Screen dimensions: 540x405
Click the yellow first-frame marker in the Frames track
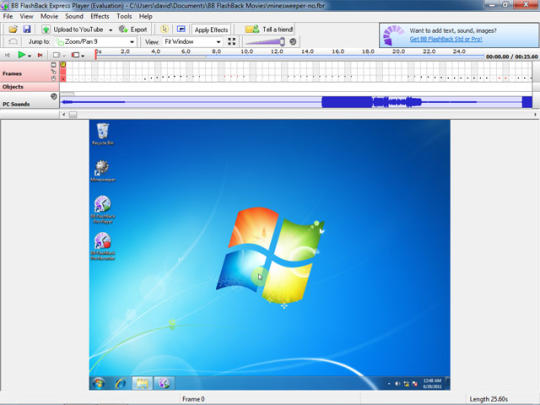(x=63, y=64)
